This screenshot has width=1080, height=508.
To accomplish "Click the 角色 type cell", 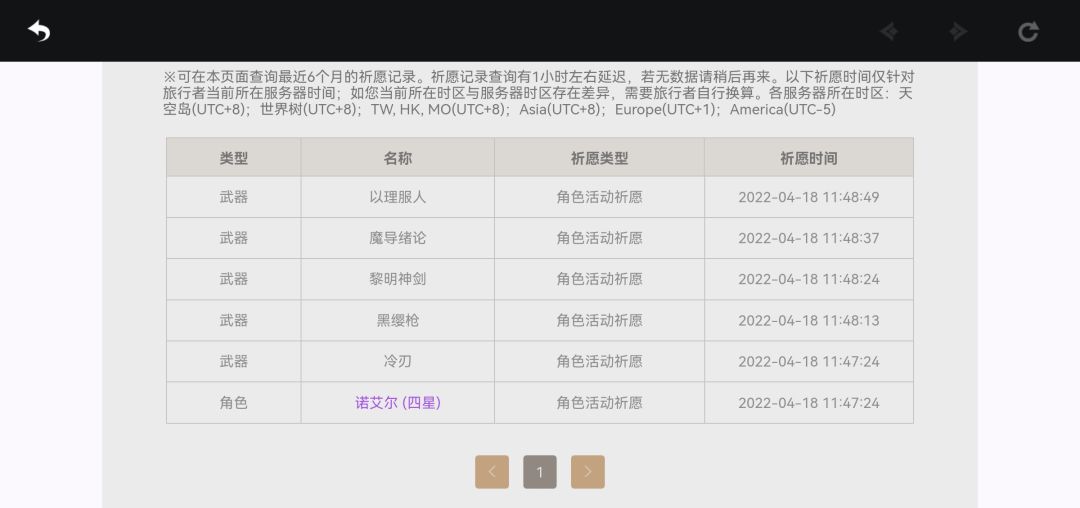I will [233, 403].
